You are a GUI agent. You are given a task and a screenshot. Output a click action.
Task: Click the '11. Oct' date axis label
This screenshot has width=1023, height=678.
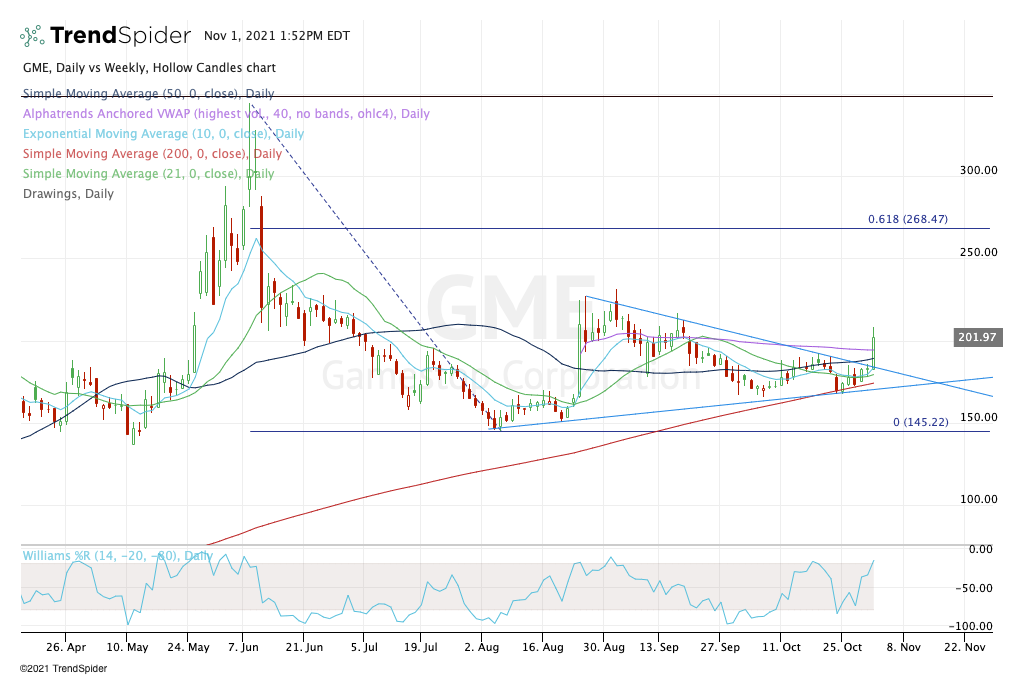[x=782, y=647]
